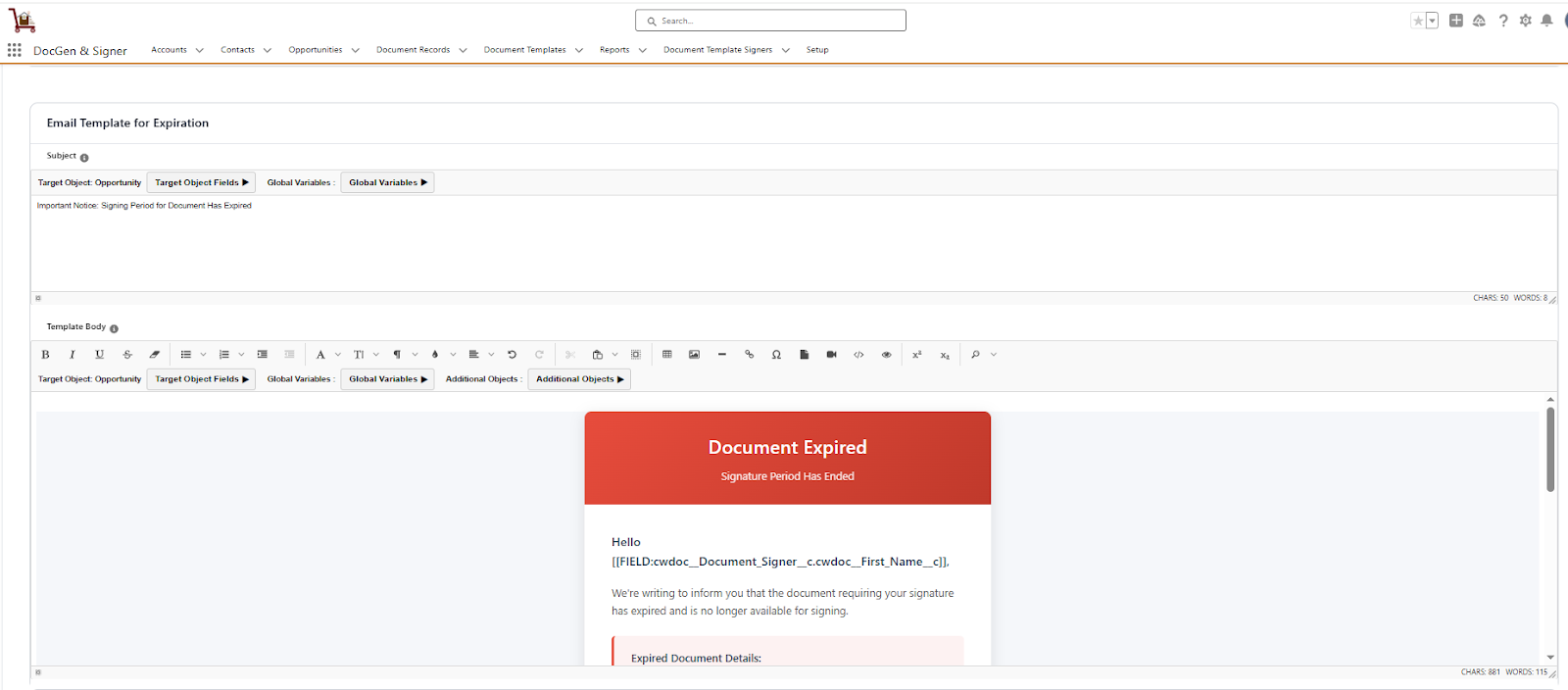Image resolution: width=1568 pixels, height=690 pixels.
Task: Click the insert table icon
Action: (667, 355)
